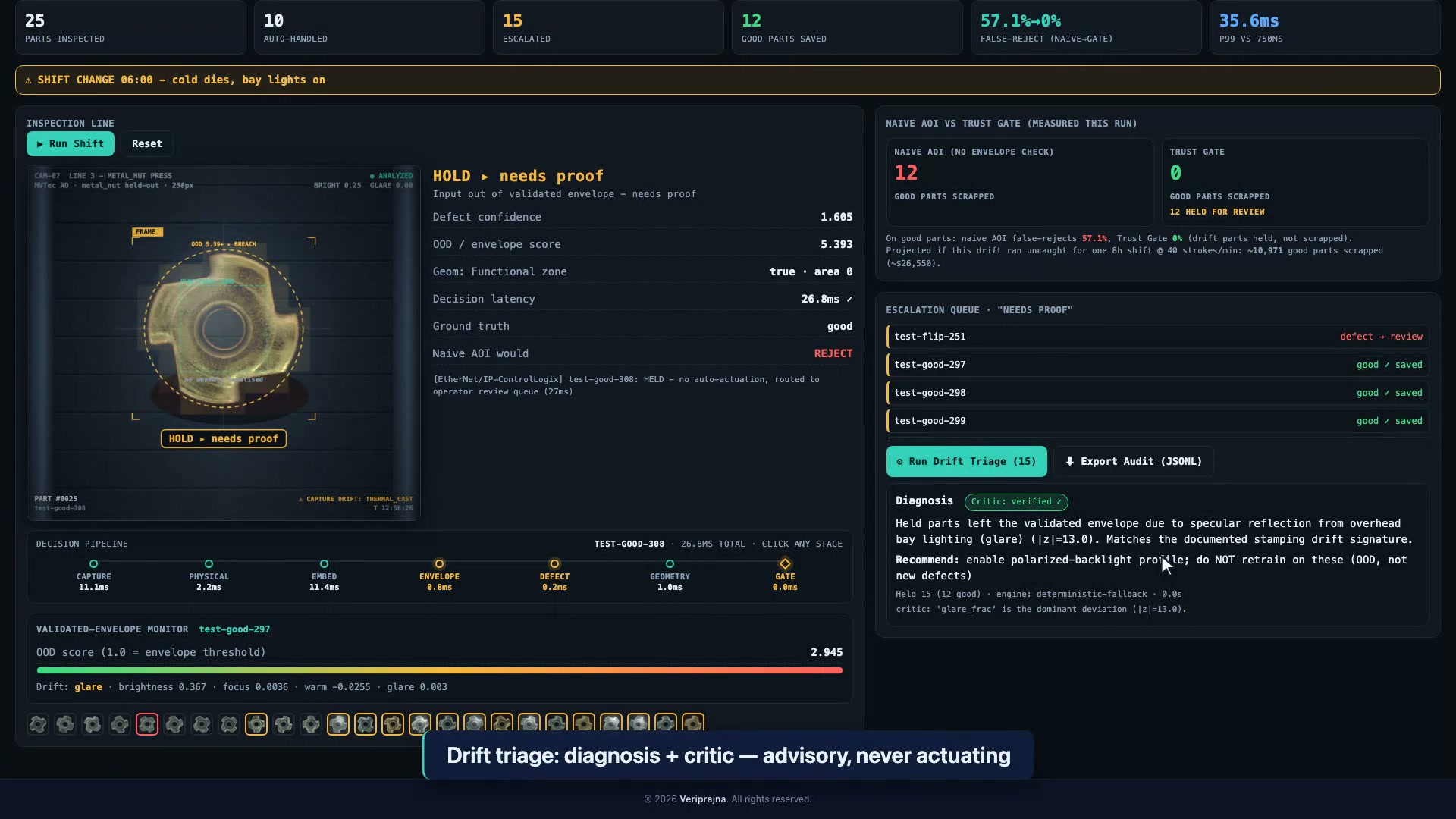
Task: Click the OOD score value 2.945
Action: pos(827,652)
